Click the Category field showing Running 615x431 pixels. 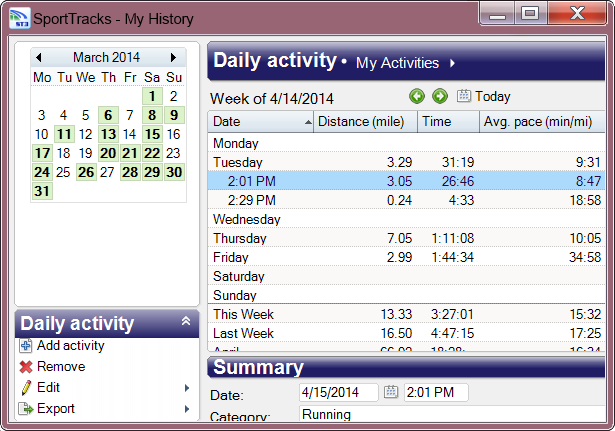click(452, 414)
